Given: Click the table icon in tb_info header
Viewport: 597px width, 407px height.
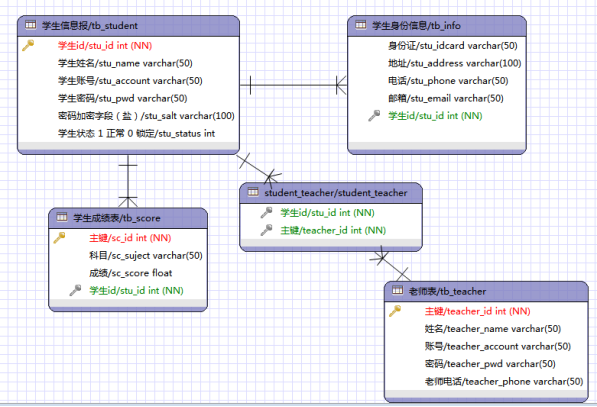Looking at the screenshot, I should click(x=361, y=25).
